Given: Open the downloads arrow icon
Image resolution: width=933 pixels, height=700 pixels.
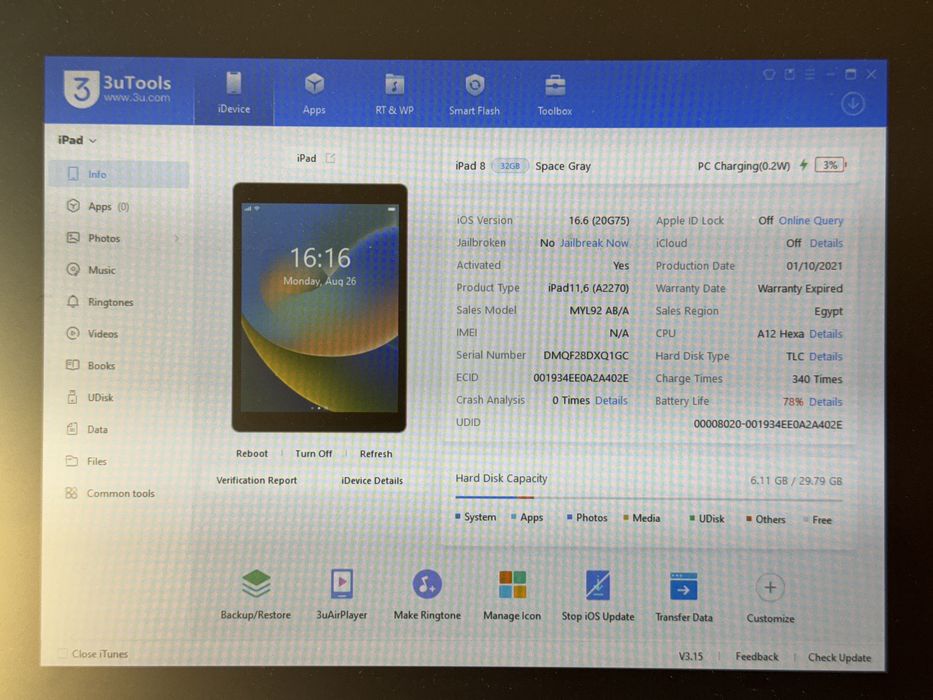Looking at the screenshot, I should (x=853, y=104).
